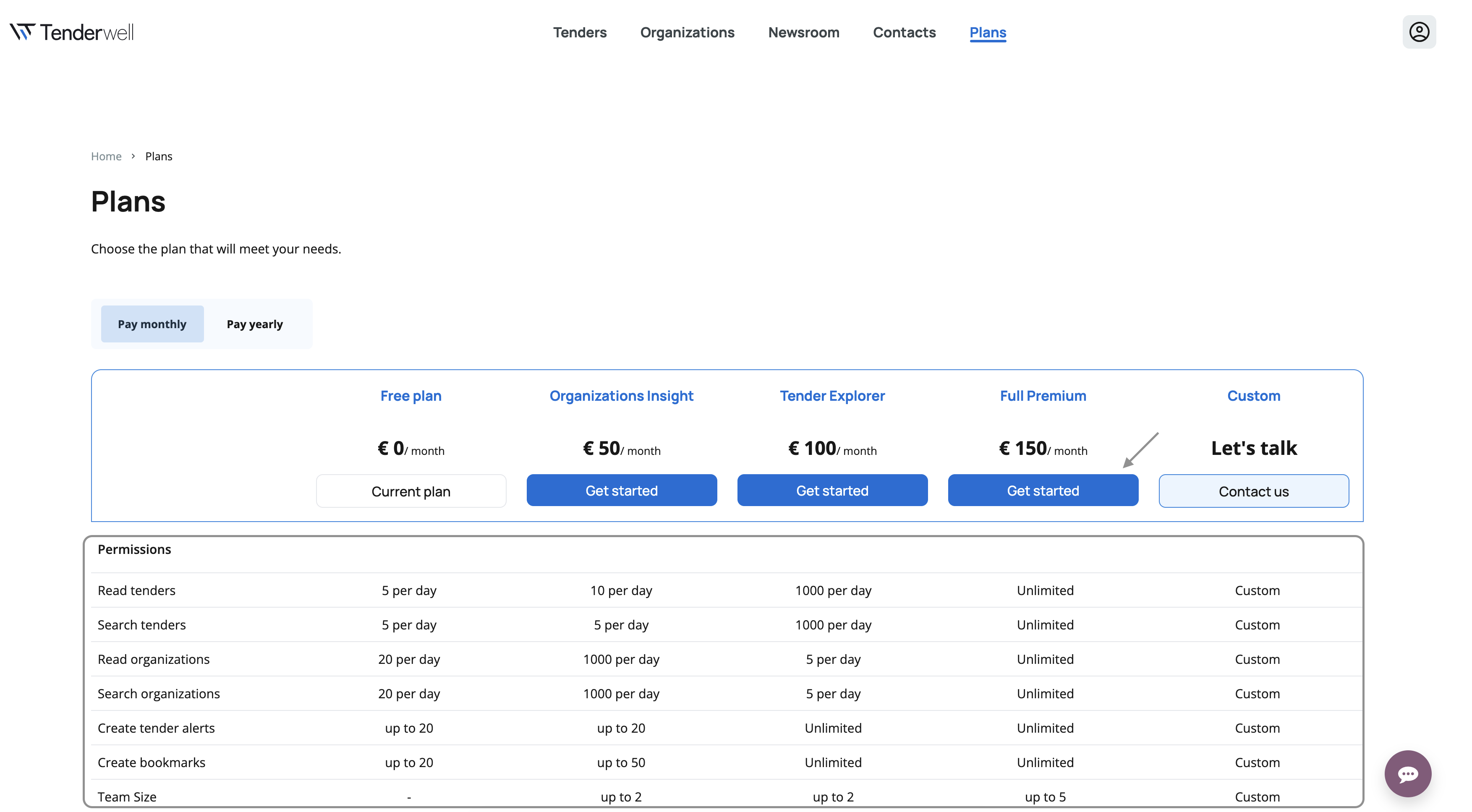Click the Read tenders permissions row
The image size is (1472, 812).
tap(136, 590)
